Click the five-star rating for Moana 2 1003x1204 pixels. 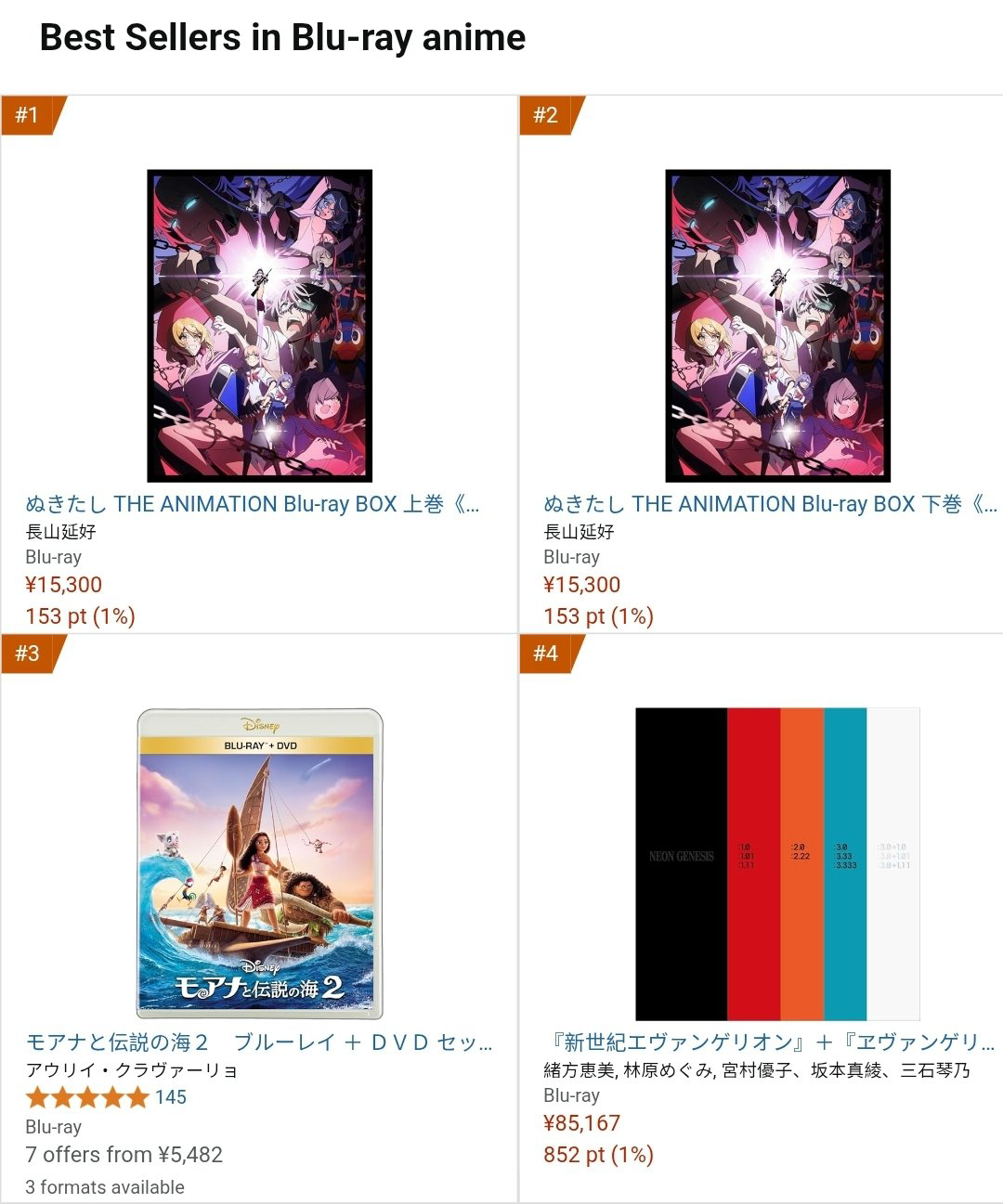point(87,1098)
